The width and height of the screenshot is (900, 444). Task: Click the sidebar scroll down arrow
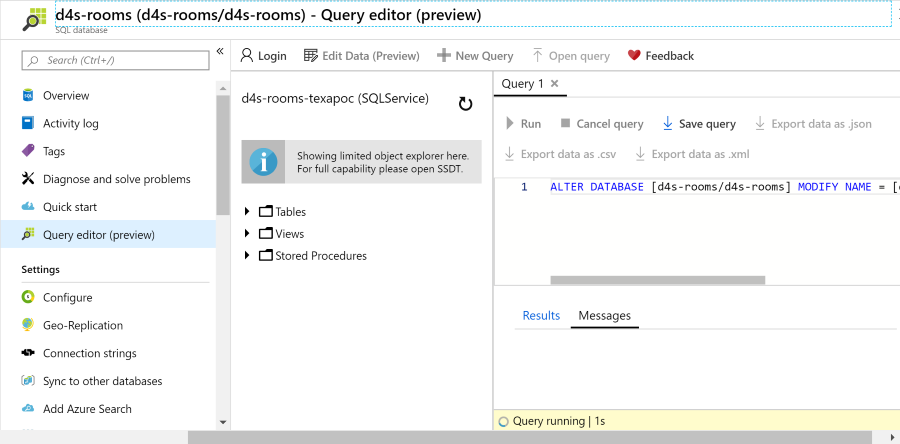[223, 423]
